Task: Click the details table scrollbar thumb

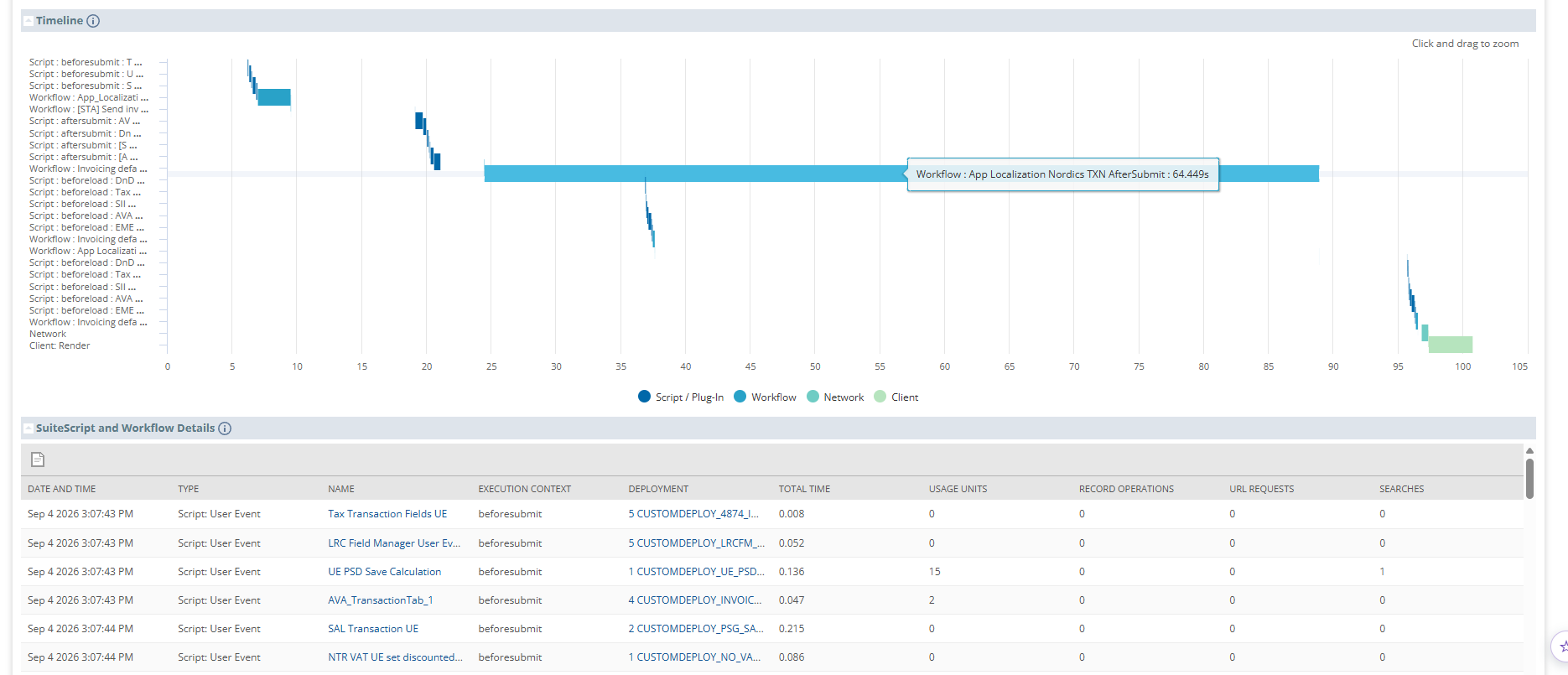Action: pyautogui.click(x=1529, y=479)
